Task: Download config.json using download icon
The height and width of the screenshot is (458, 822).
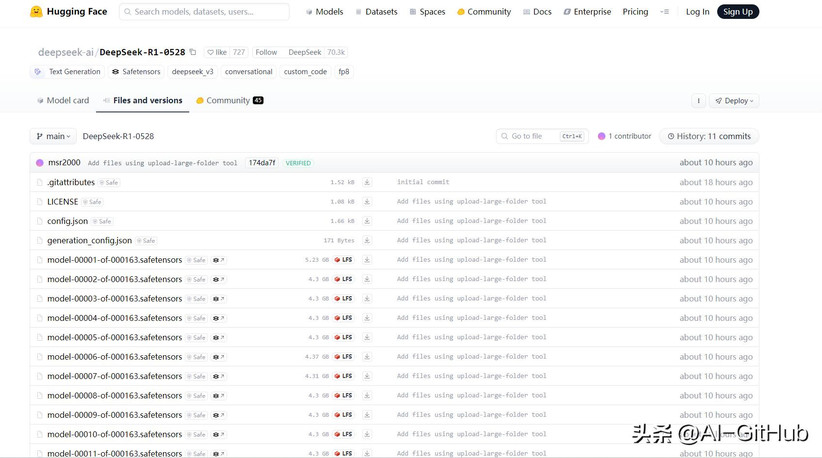Action: pyautogui.click(x=367, y=221)
